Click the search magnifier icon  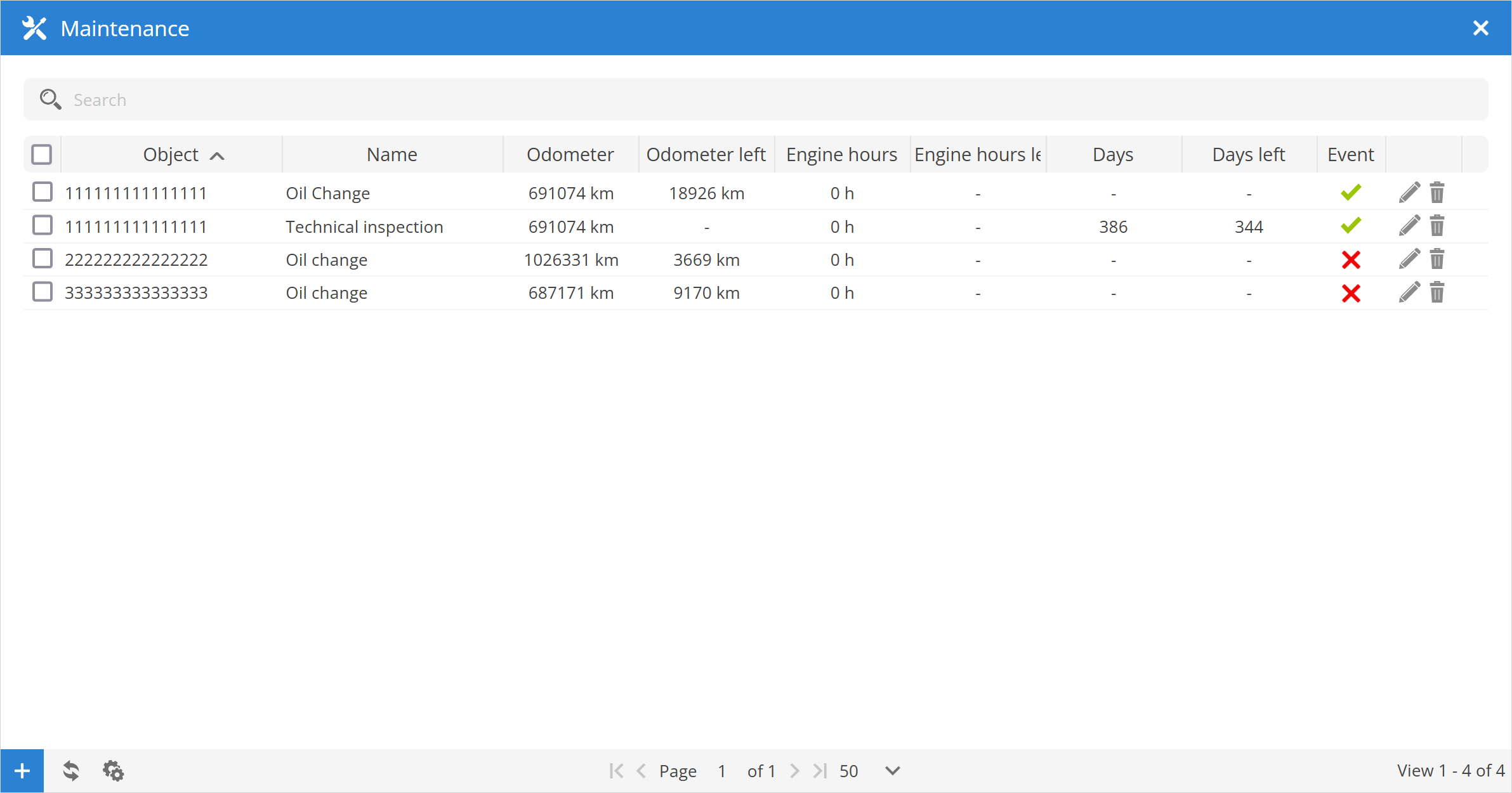pyautogui.click(x=50, y=100)
